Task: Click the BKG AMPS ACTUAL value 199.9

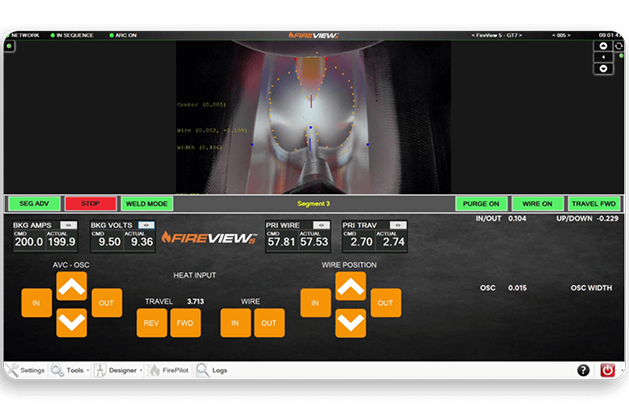Action: tap(61, 242)
